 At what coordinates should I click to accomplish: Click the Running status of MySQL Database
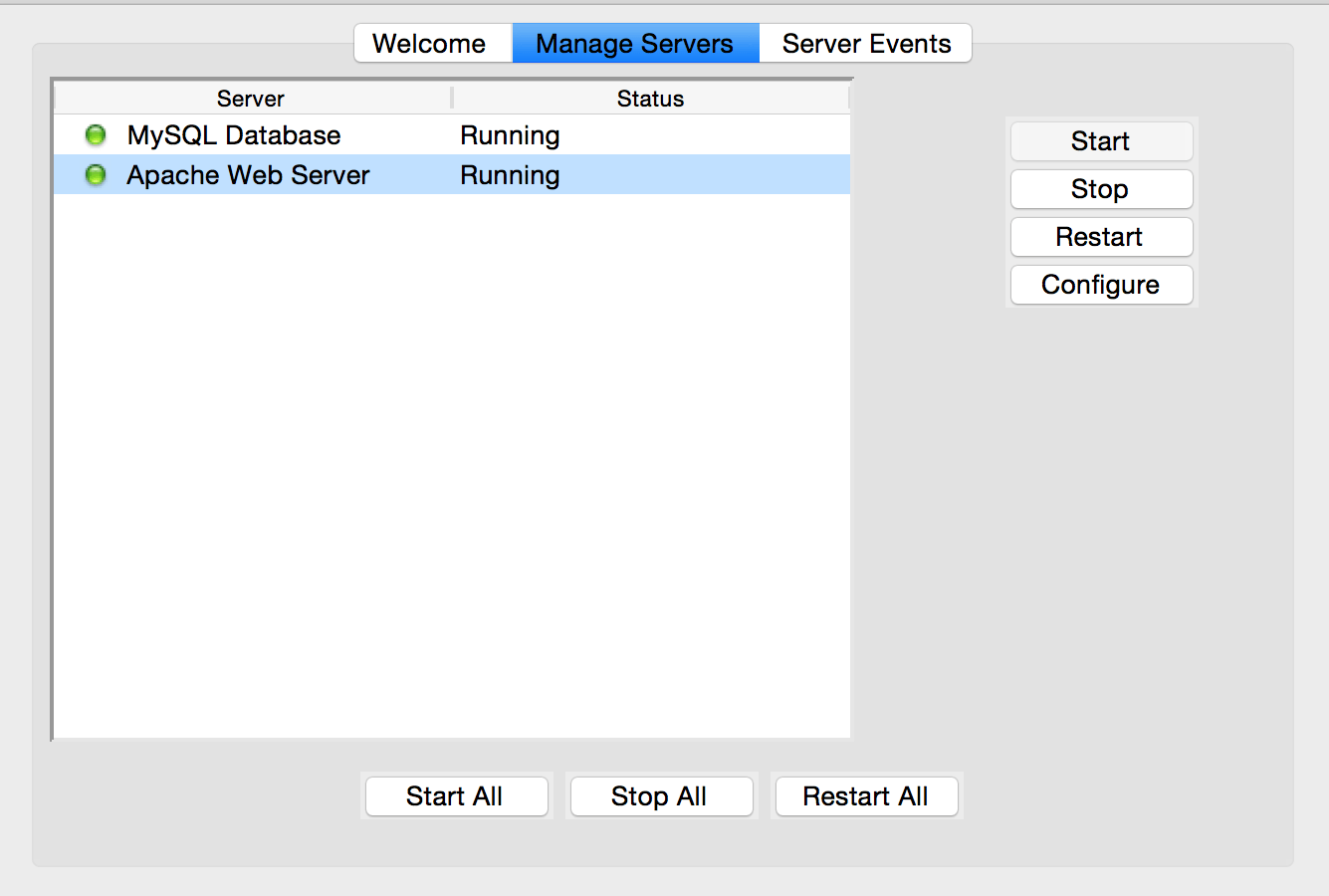pos(510,135)
